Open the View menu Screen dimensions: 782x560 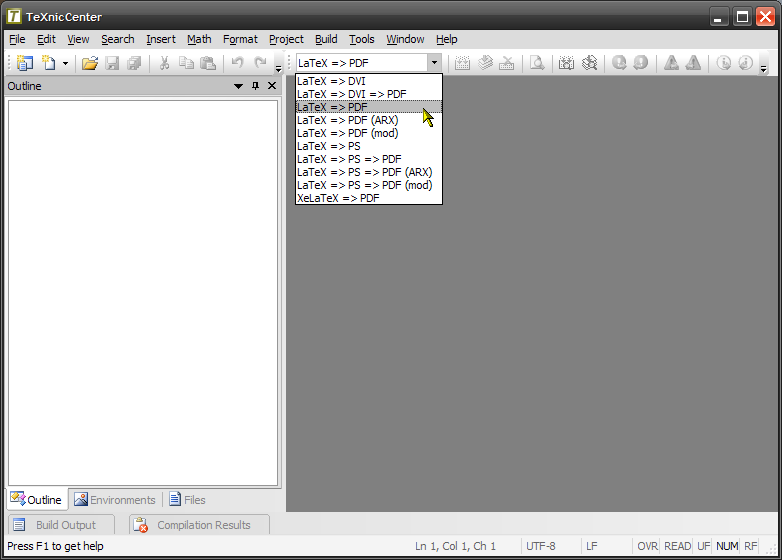(x=78, y=39)
